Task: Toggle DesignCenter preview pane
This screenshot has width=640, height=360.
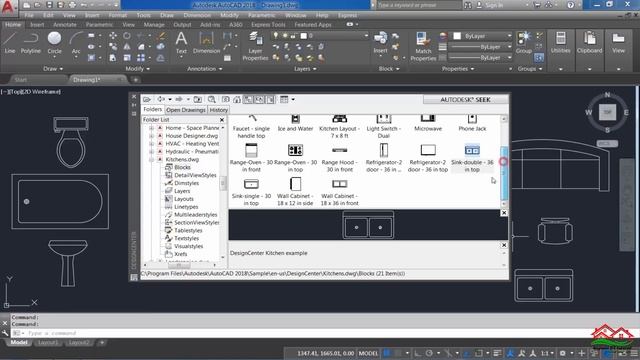Action: (259, 99)
